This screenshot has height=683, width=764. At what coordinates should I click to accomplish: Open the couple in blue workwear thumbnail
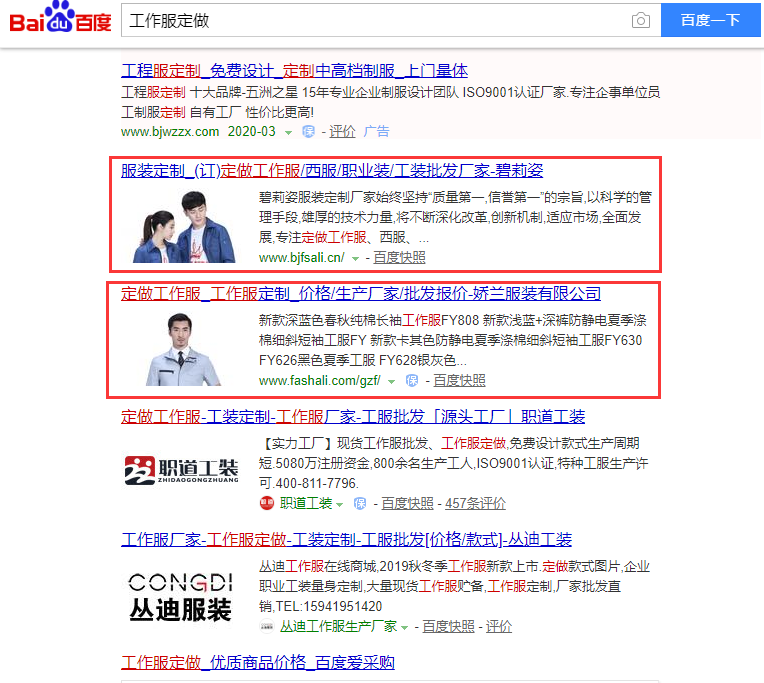pos(183,227)
